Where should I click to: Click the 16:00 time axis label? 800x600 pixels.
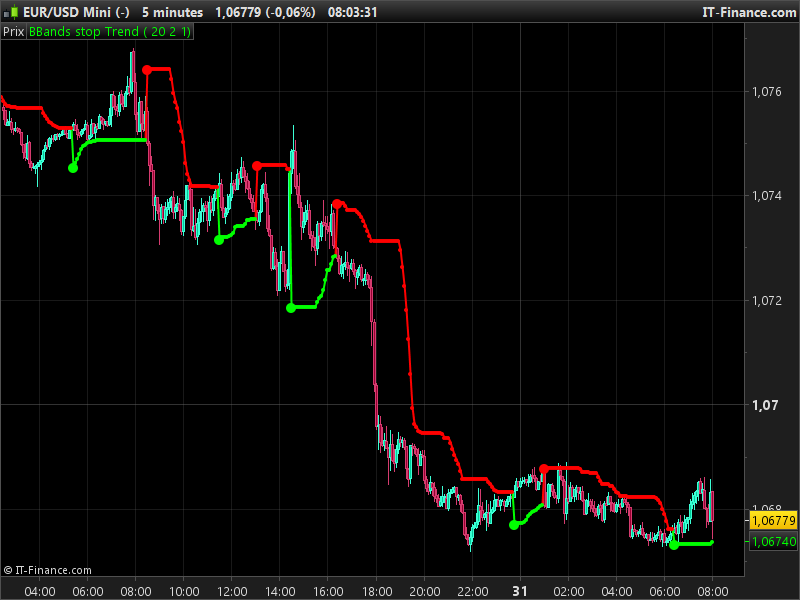click(x=328, y=591)
